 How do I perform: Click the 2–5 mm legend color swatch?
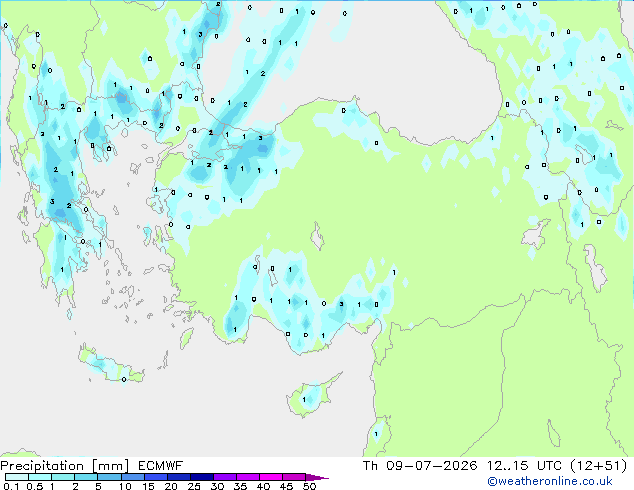pos(86,477)
